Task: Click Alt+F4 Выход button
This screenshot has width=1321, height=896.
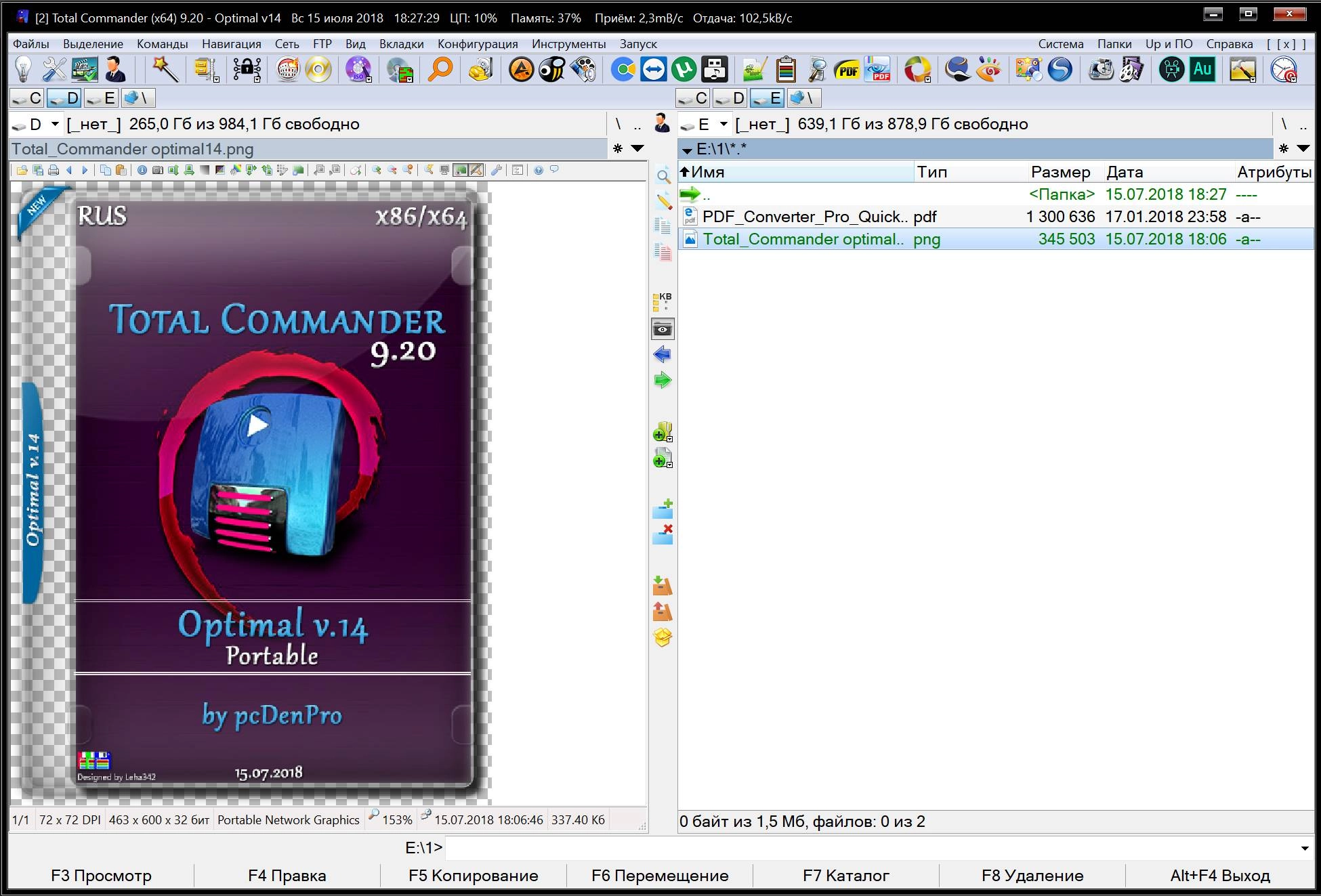Action: coord(1220,876)
